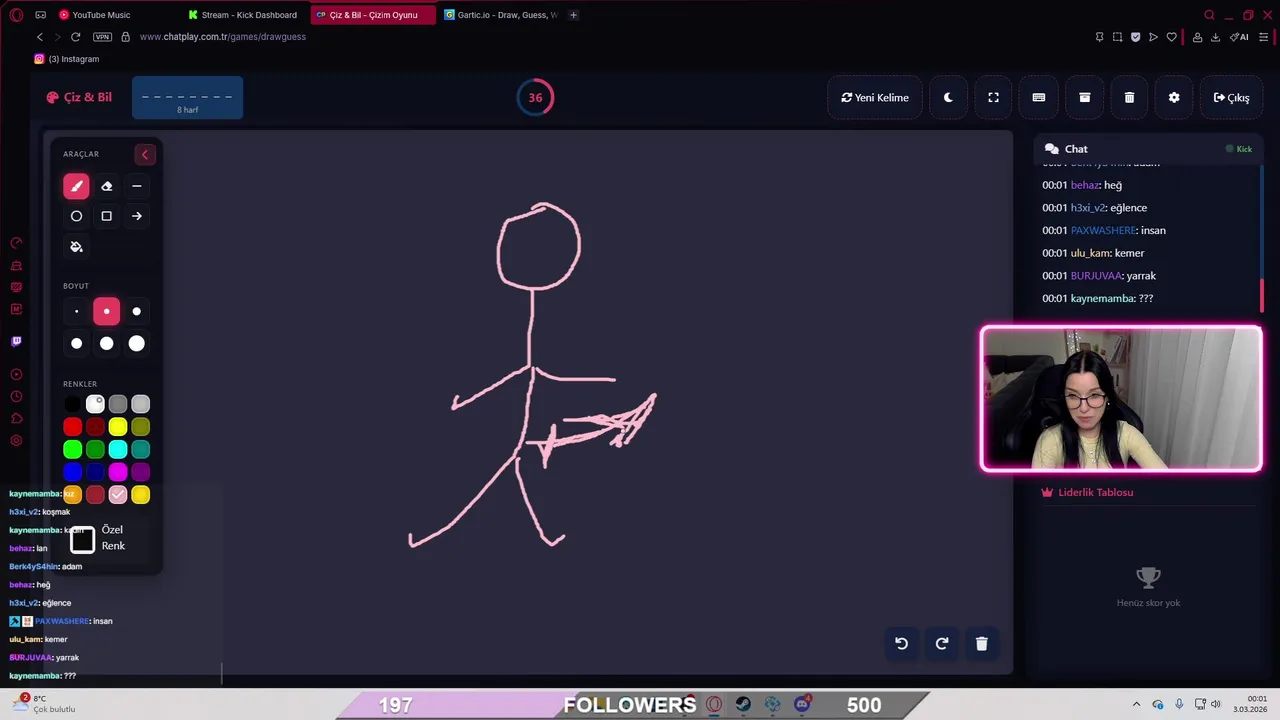Pick the bright green color swatch
Viewport: 1280px width, 720px height.
click(73, 450)
